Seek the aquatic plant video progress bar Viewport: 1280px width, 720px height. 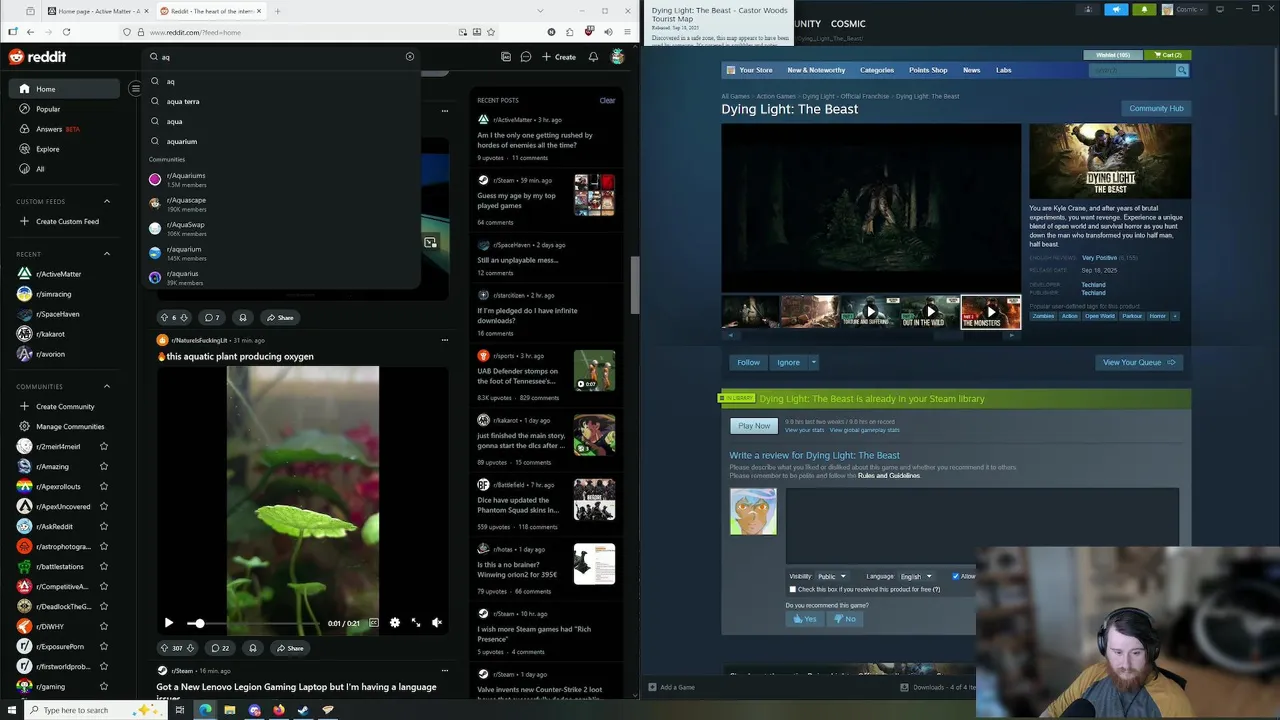253,623
